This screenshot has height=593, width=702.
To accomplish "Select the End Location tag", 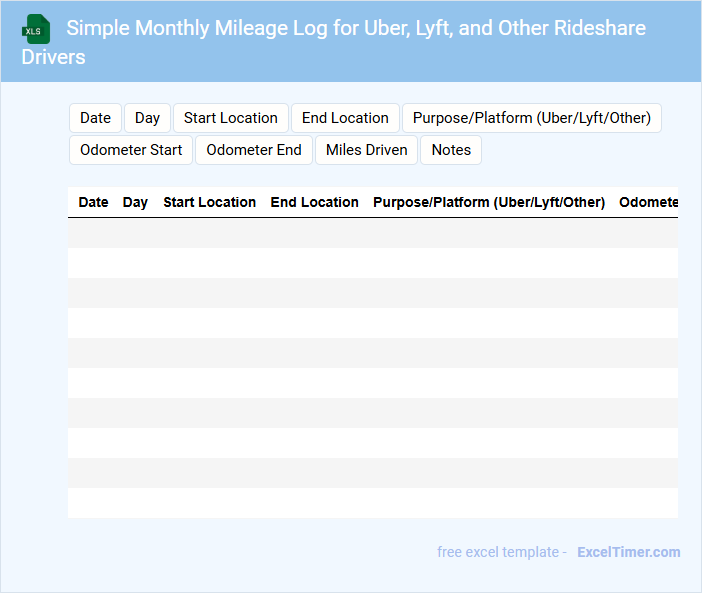I will pyautogui.click(x=345, y=118).
